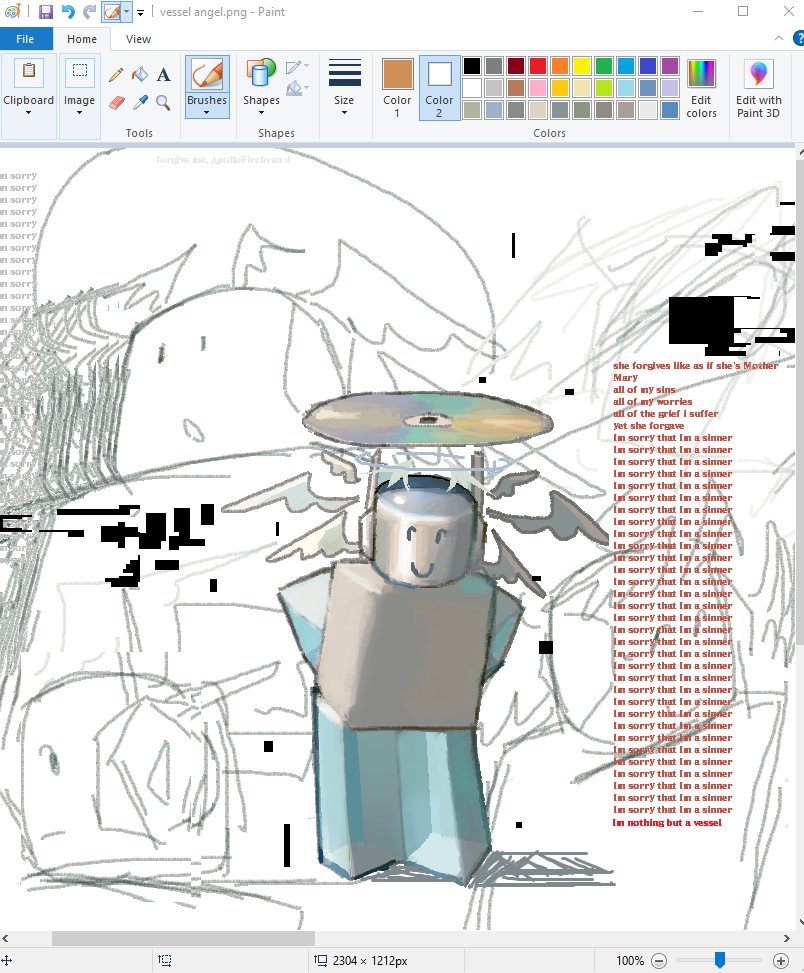
Task: Click 'Im nothing but a vessel' text
Action: pos(668,822)
